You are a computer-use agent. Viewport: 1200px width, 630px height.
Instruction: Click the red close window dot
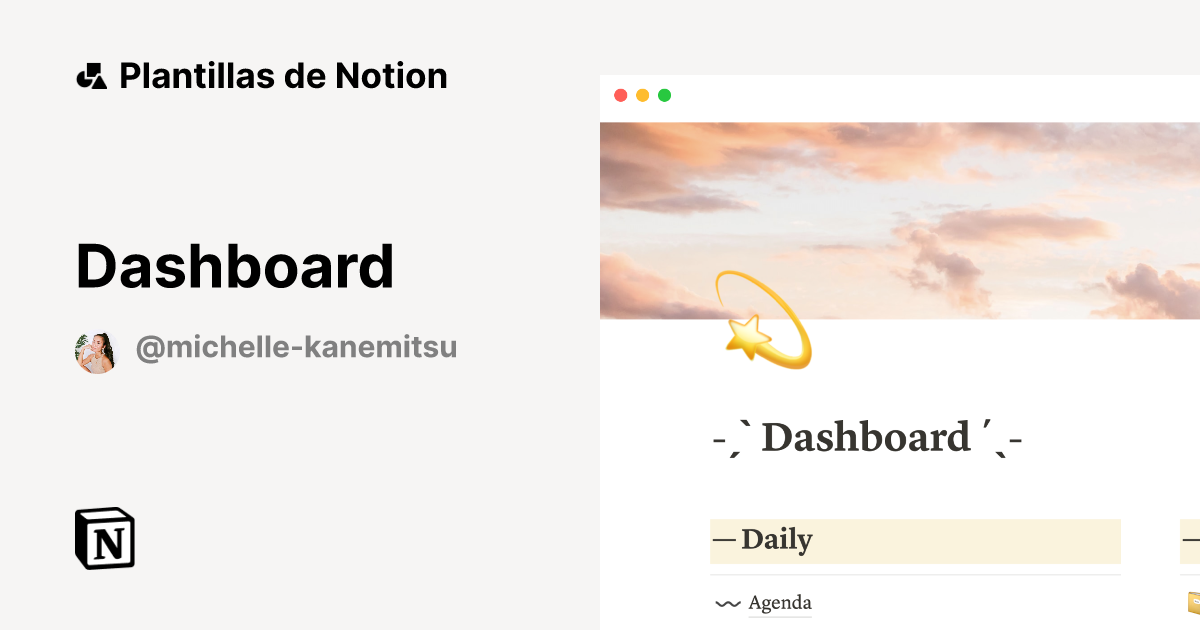[620, 96]
